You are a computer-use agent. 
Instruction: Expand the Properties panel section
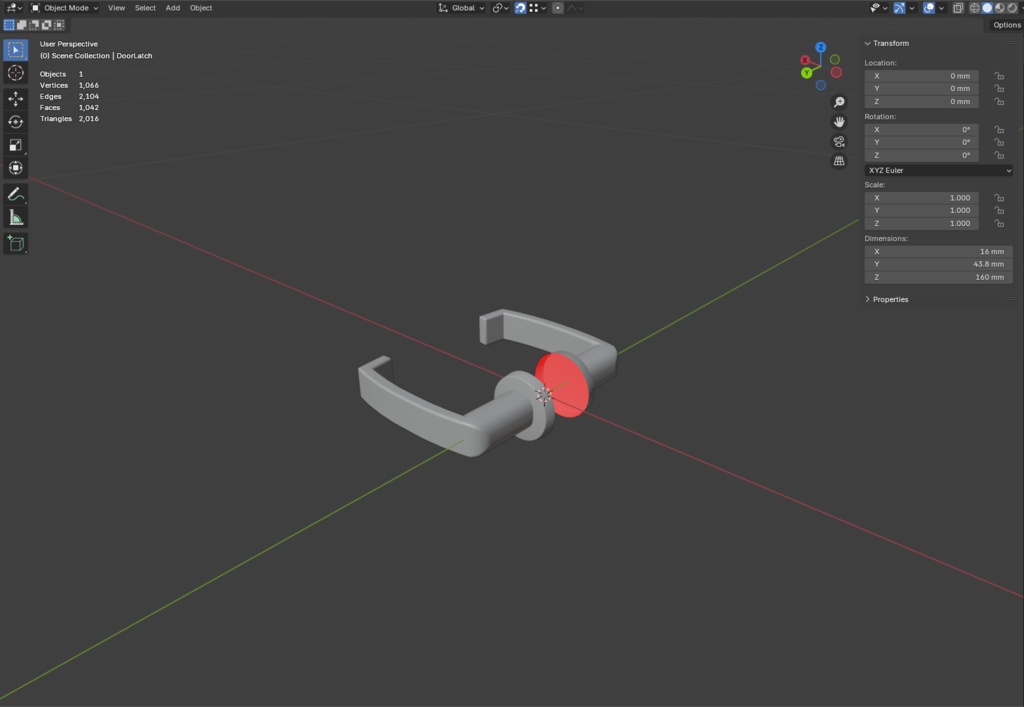pos(887,300)
